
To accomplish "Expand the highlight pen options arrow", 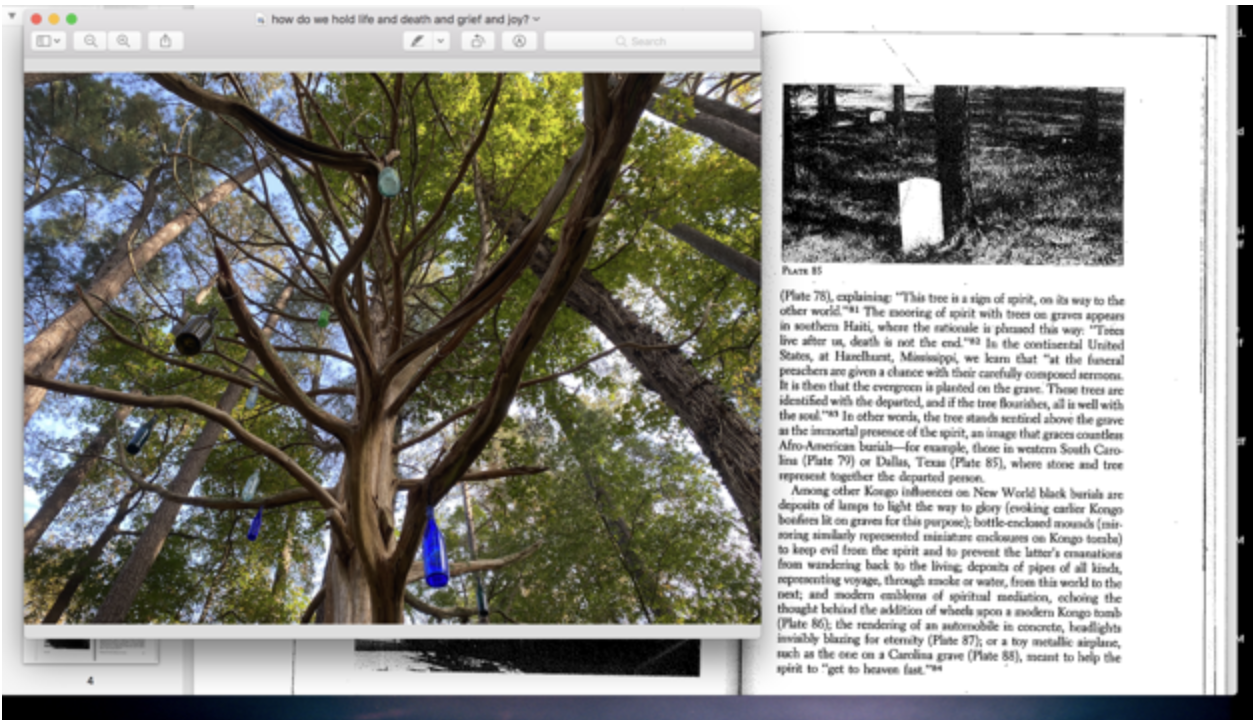I will pyautogui.click(x=440, y=41).
